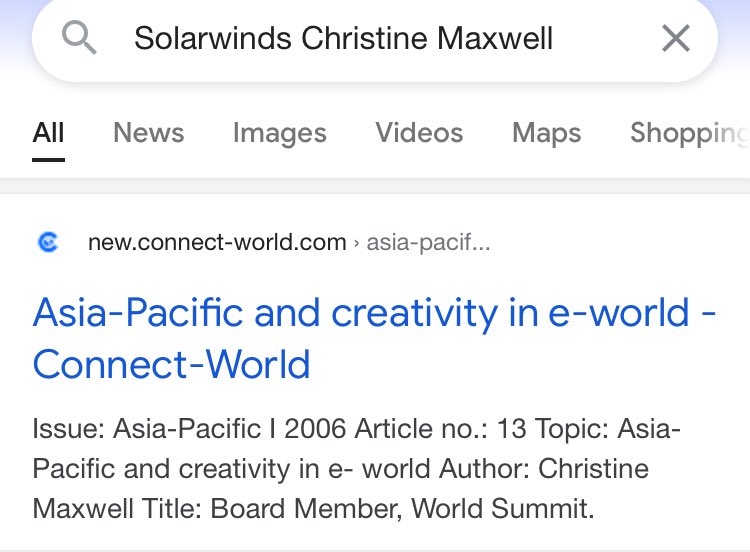Place cursor on word Solarwinds in query
The image size is (750, 552).
click(213, 38)
